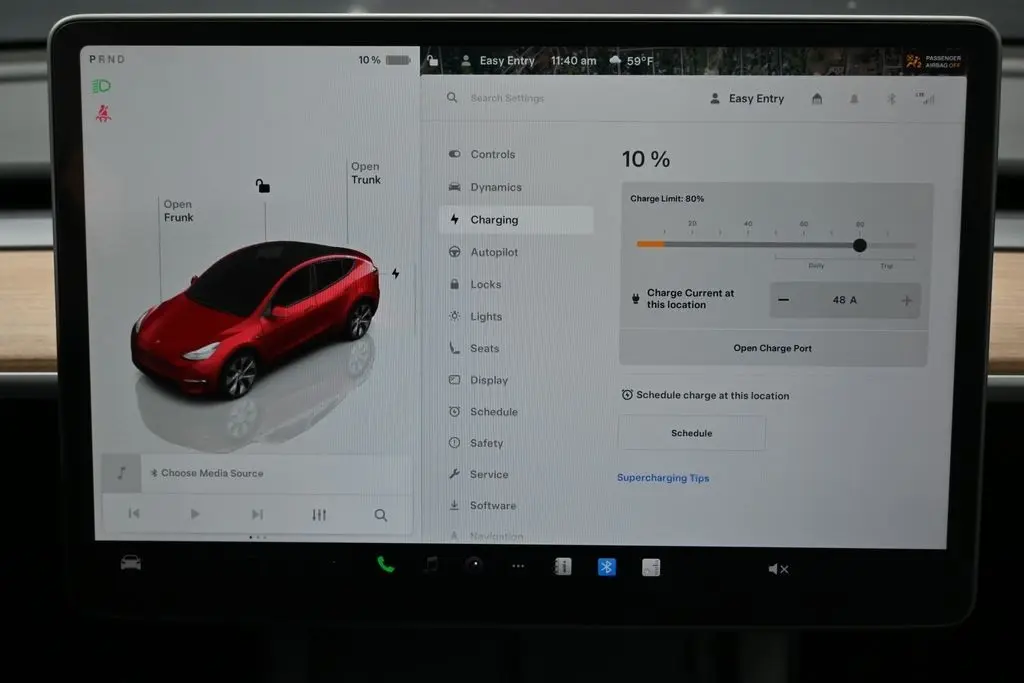Tap the LTE signal strength icon

coord(925,98)
